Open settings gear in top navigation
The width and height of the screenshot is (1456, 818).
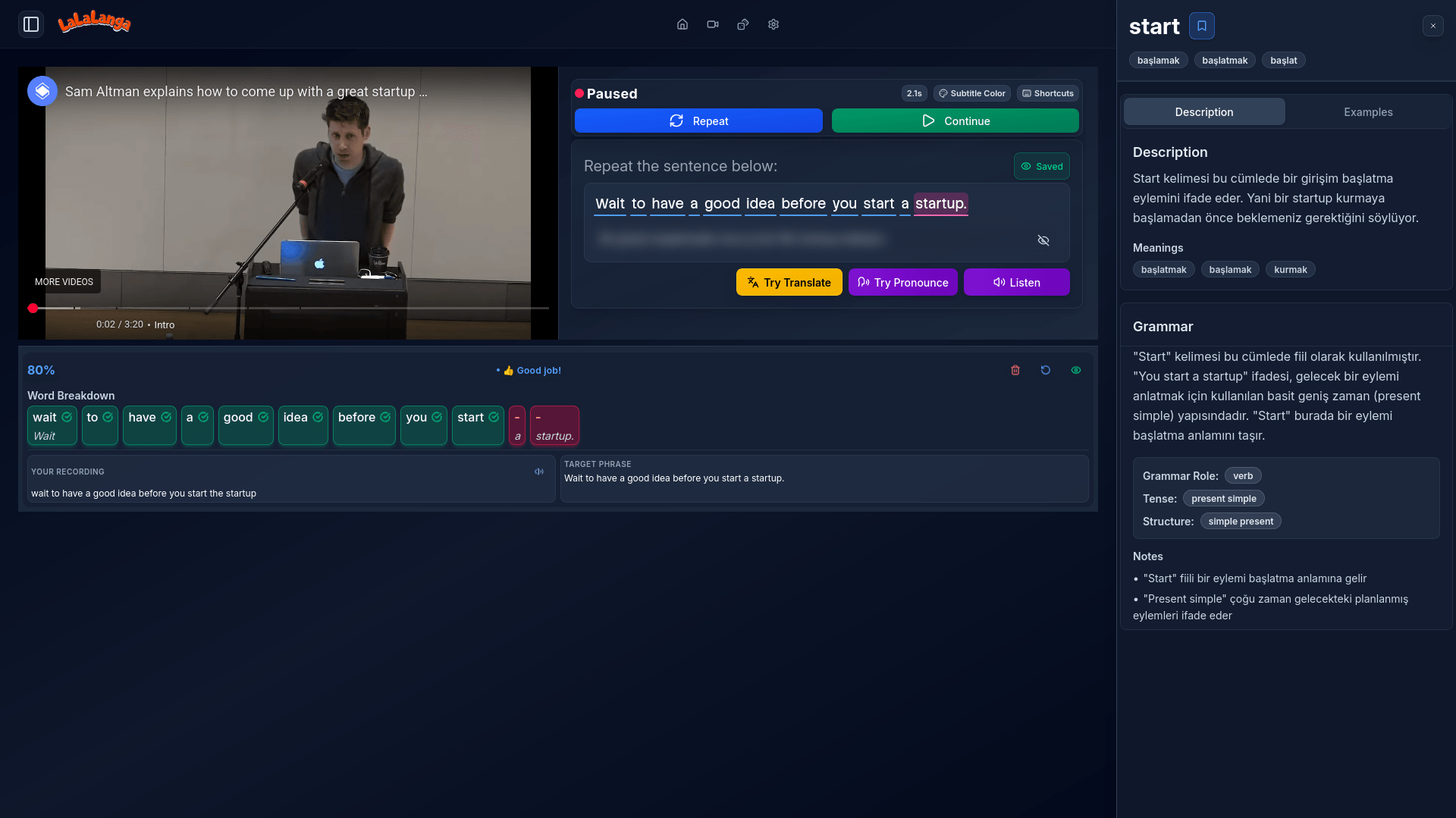(773, 24)
